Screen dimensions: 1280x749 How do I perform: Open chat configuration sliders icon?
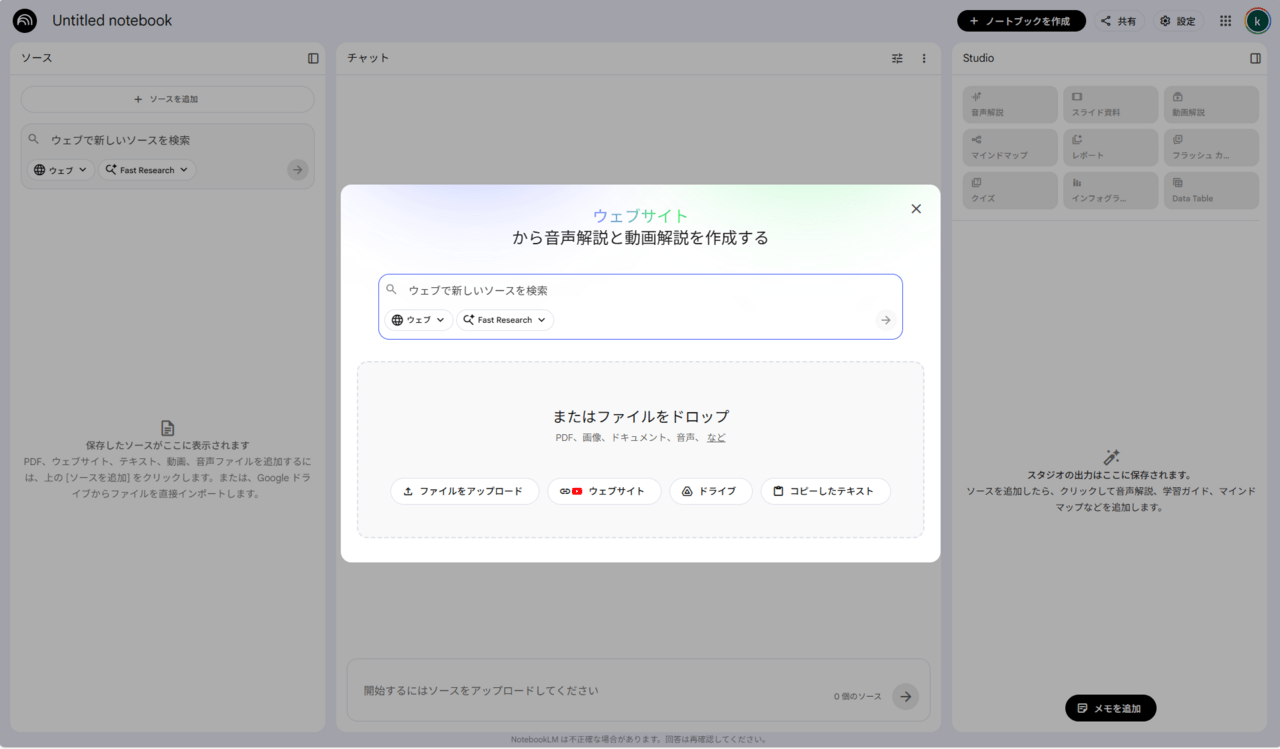(897, 59)
